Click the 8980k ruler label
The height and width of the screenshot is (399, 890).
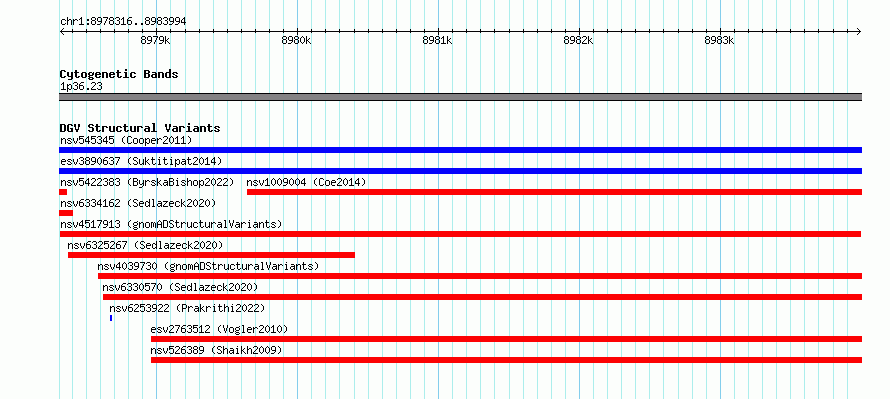click(296, 40)
